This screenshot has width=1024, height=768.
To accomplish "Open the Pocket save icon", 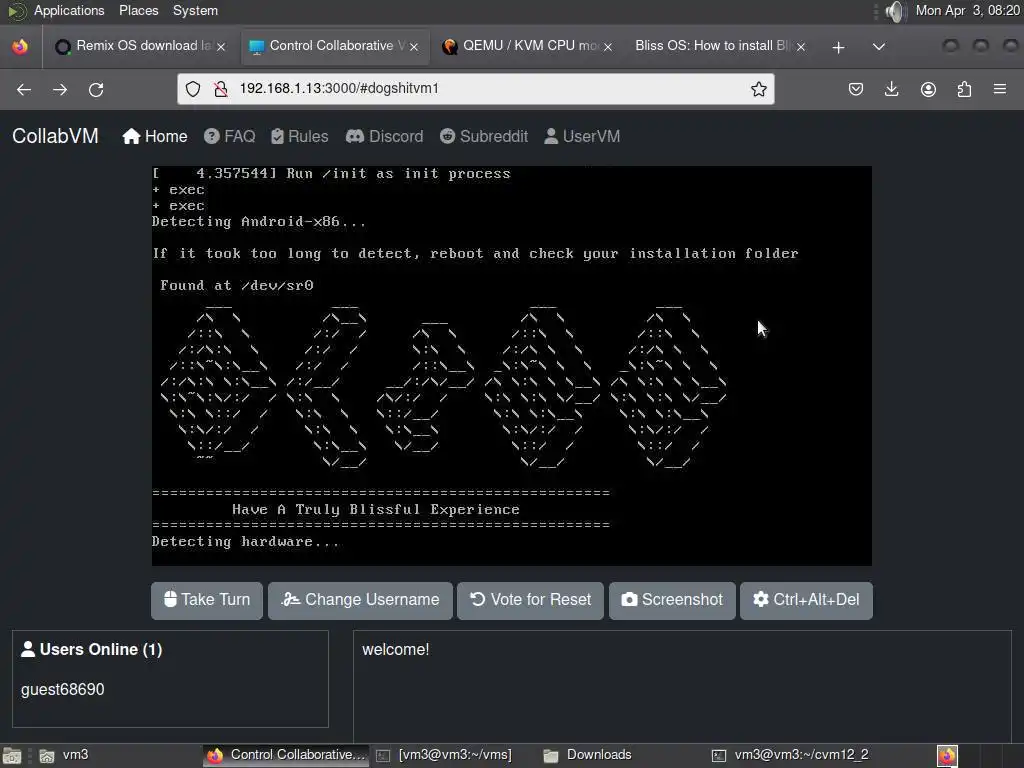I will pyautogui.click(x=856, y=89).
